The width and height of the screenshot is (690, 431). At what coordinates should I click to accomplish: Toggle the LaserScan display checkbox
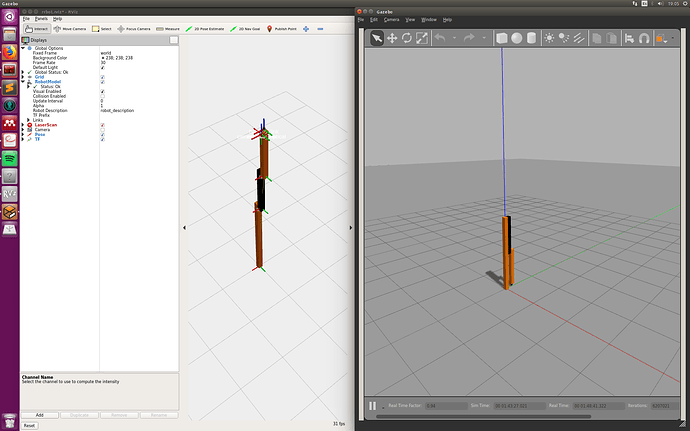click(103, 125)
